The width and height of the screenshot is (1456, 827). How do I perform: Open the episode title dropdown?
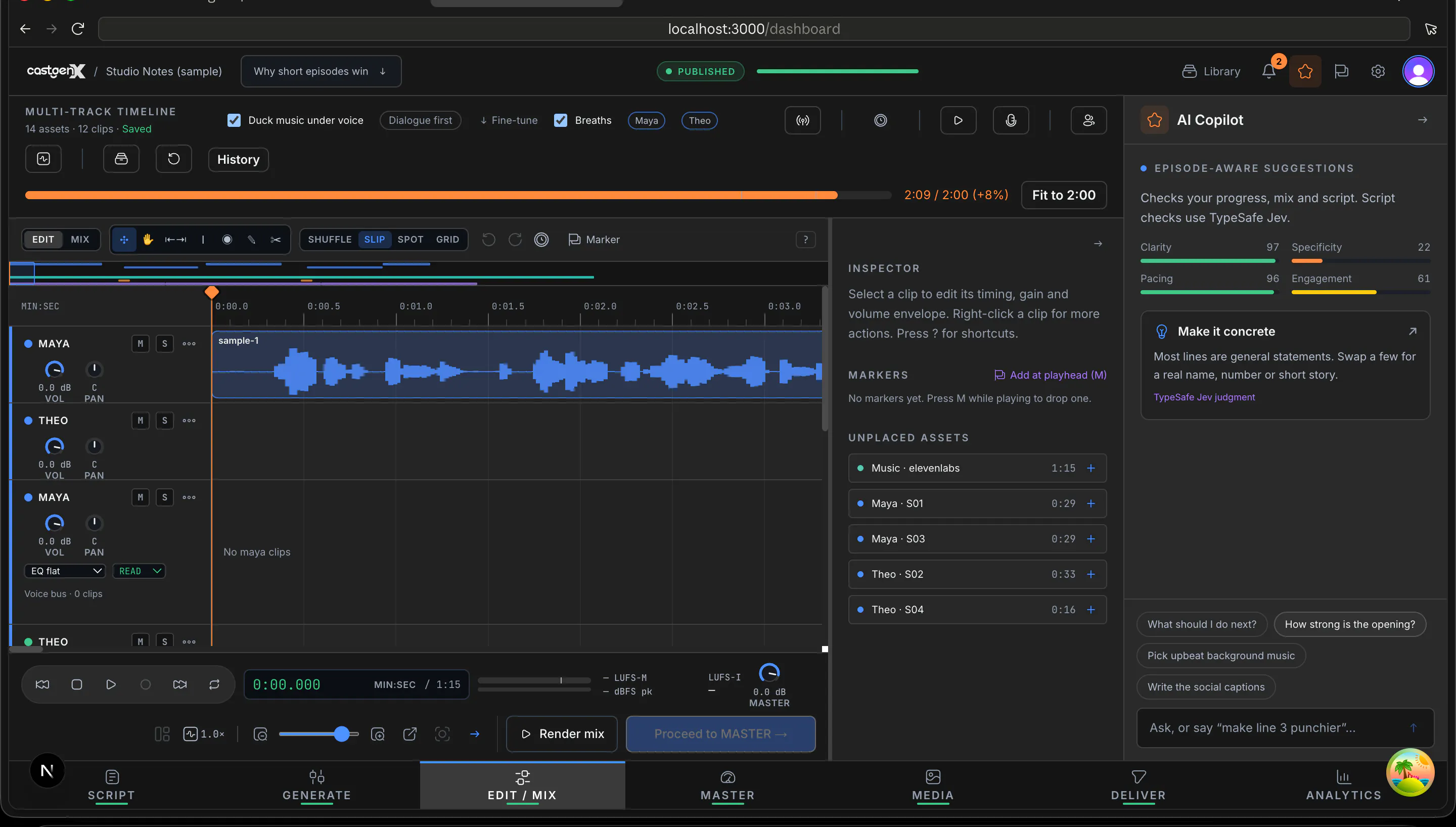click(321, 71)
